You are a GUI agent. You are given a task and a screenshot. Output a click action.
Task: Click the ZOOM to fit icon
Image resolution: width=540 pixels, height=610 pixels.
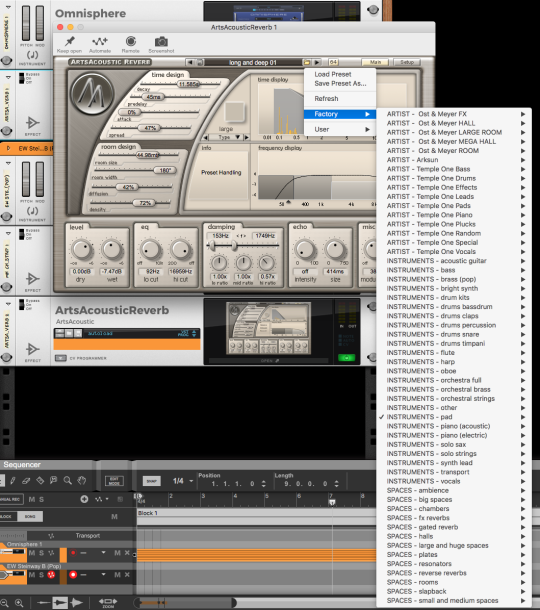(x=108, y=603)
